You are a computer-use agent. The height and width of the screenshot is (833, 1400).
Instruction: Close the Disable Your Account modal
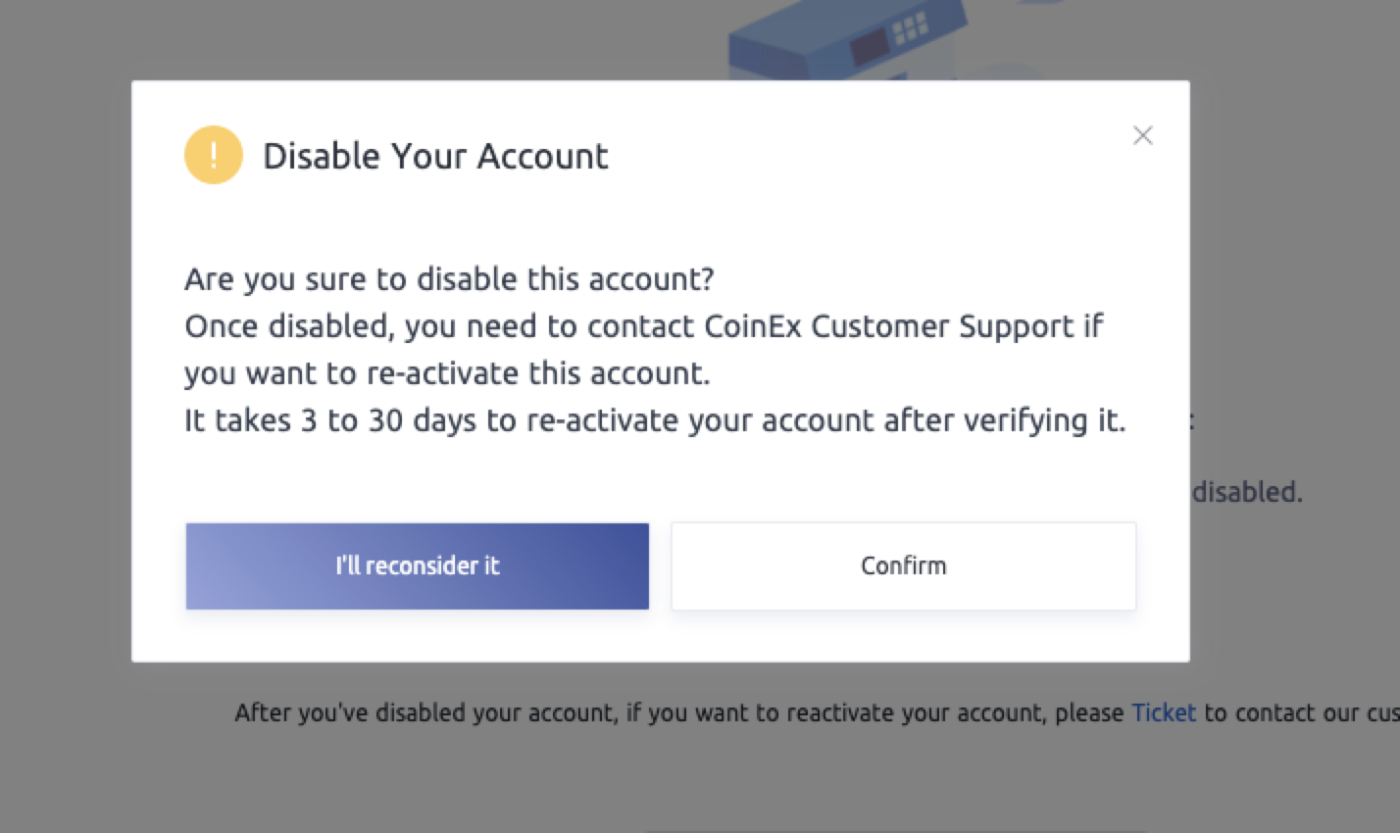click(x=1142, y=135)
